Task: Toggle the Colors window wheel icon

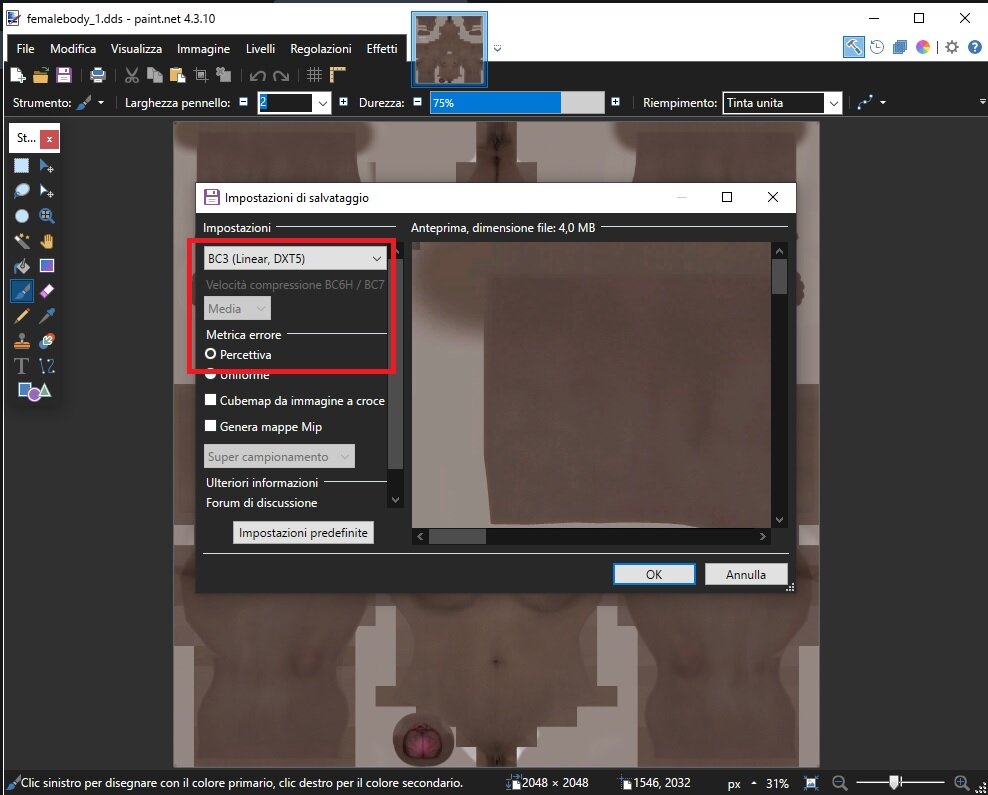Action: pos(922,47)
